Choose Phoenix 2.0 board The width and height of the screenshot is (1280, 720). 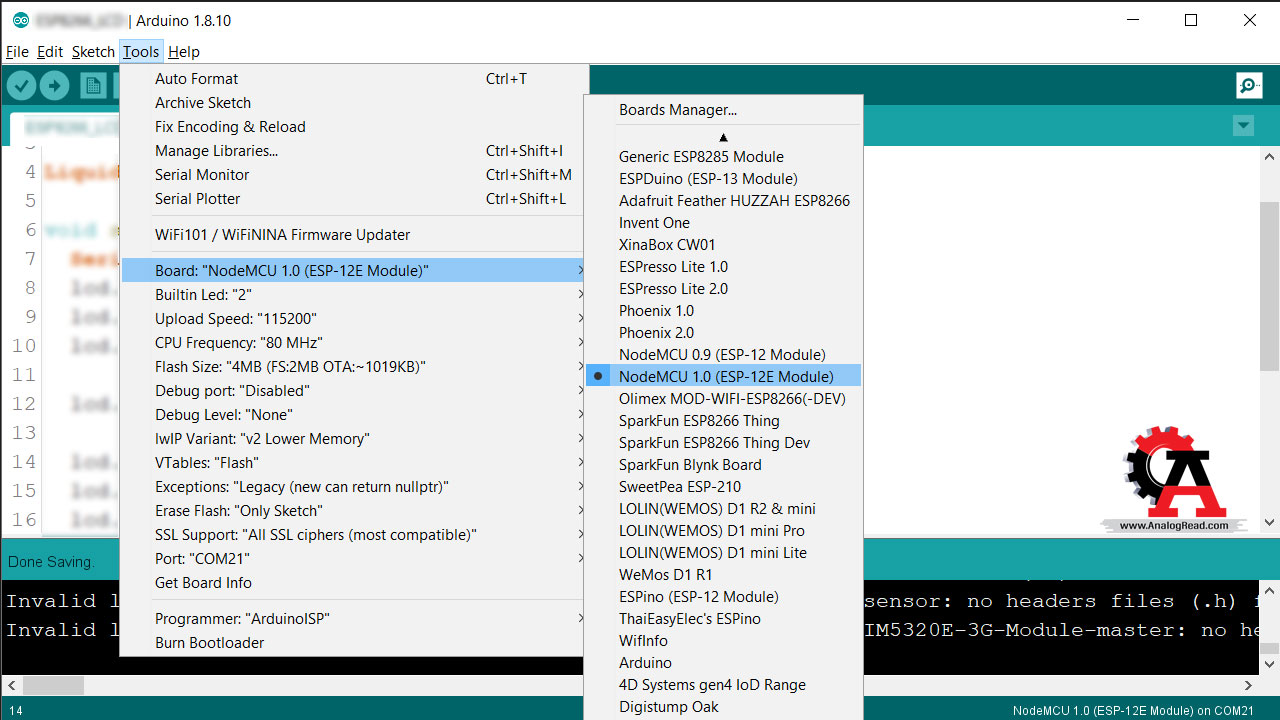point(723,332)
